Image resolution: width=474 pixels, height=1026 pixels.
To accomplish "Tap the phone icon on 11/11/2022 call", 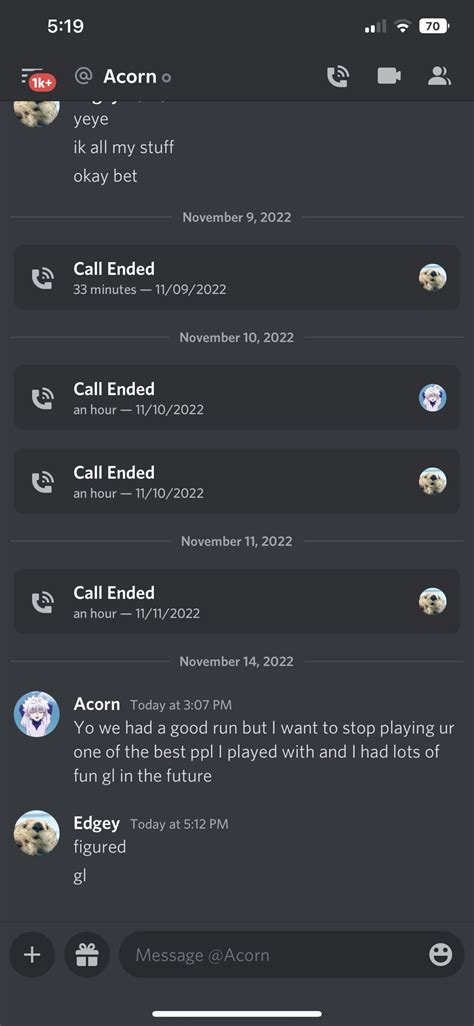I will [43, 601].
